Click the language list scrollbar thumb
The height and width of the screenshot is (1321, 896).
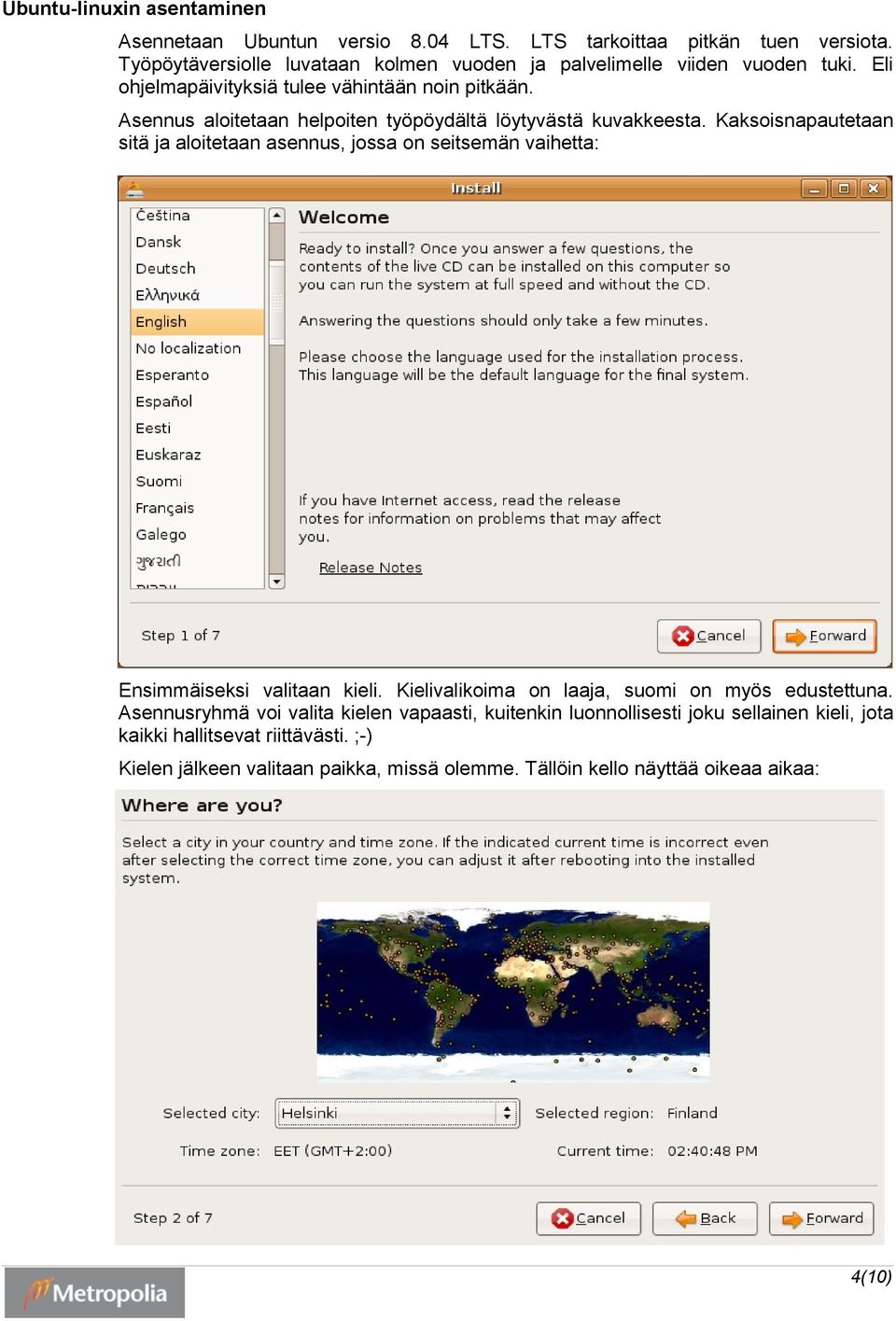pyautogui.click(x=276, y=302)
